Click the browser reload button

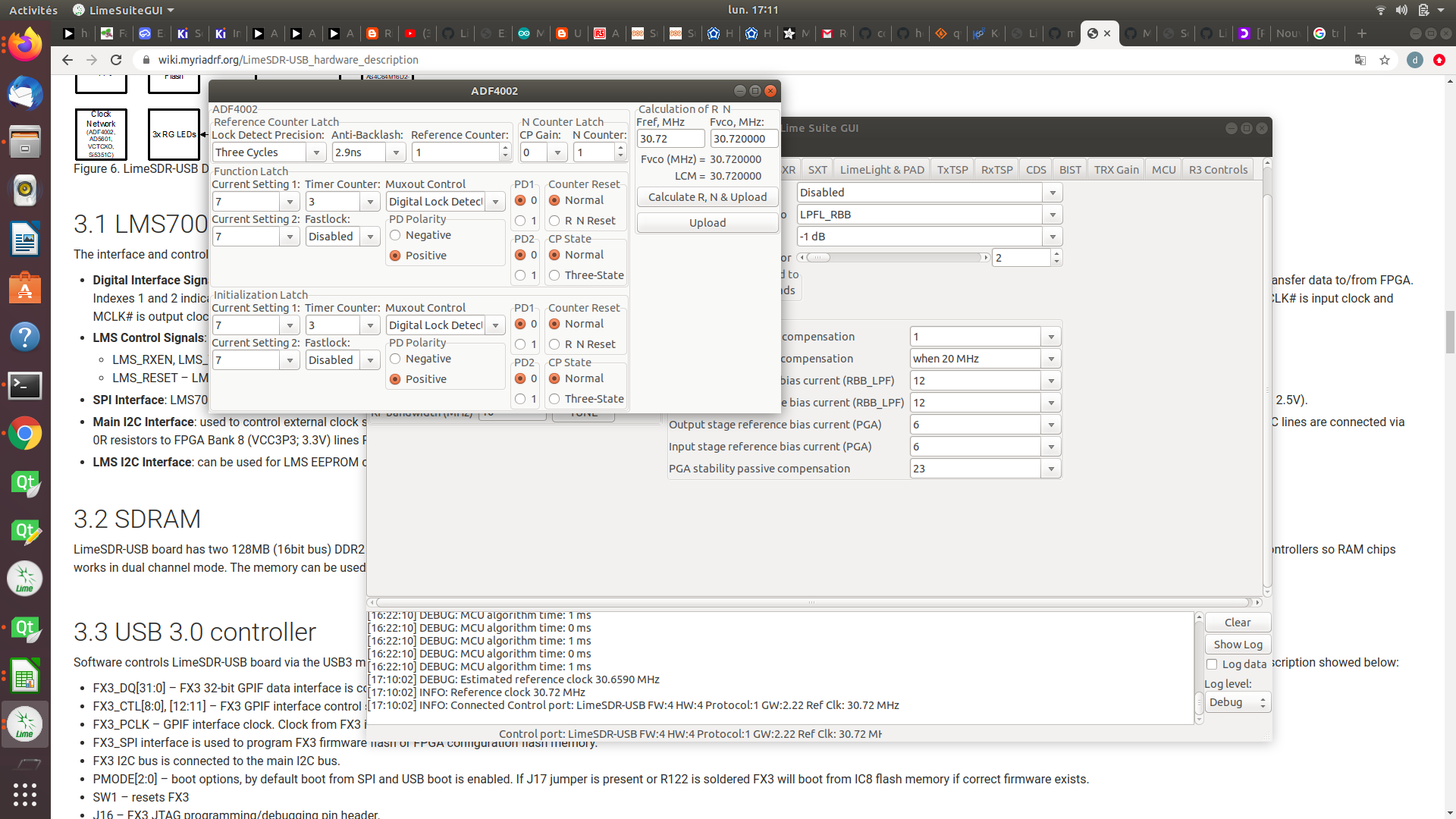(116, 60)
